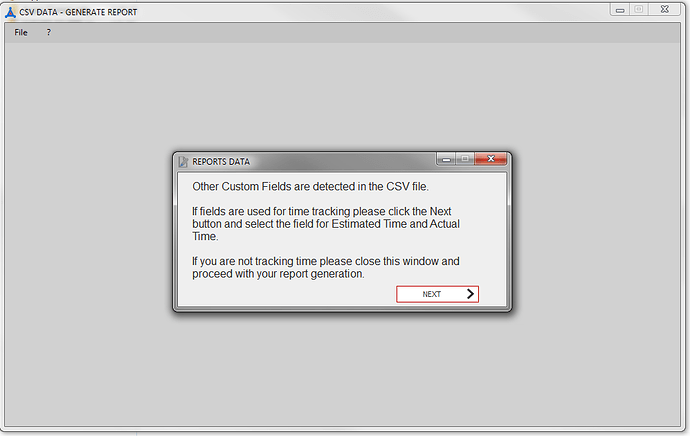Click the disabled maximize icon of REPORTS DATA dialog
690x436 pixels.
click(465, 159)
